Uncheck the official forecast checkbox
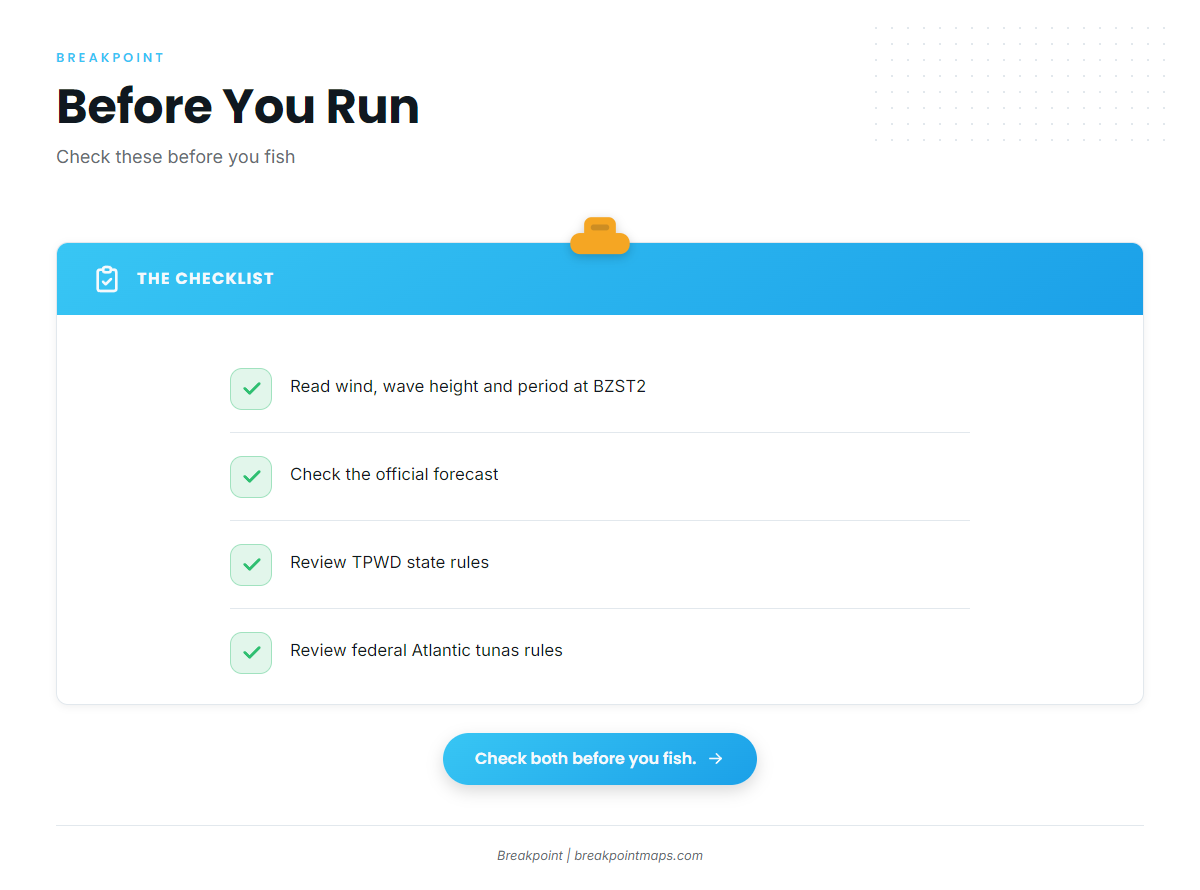This screenshot has height=890, width=1200. [251, 477]
